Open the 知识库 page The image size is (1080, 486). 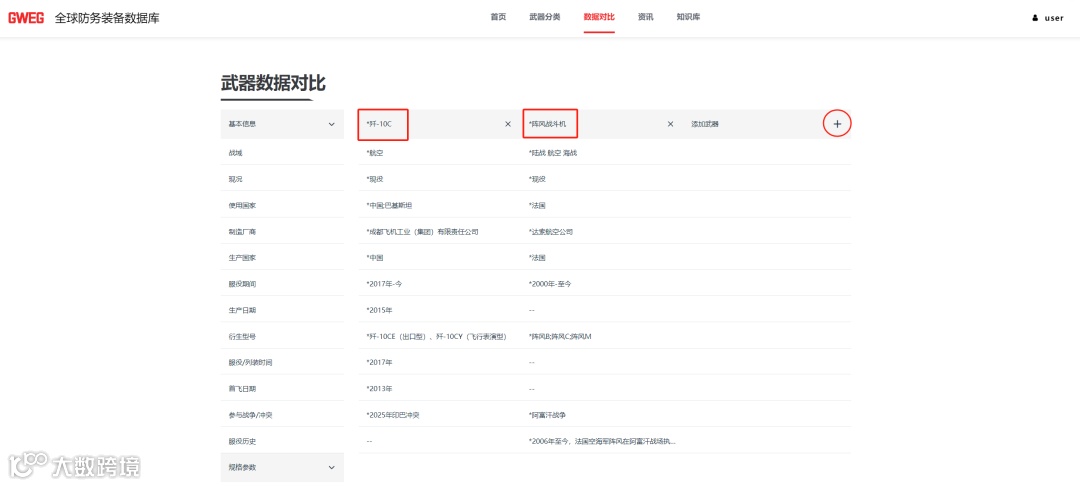688,17
